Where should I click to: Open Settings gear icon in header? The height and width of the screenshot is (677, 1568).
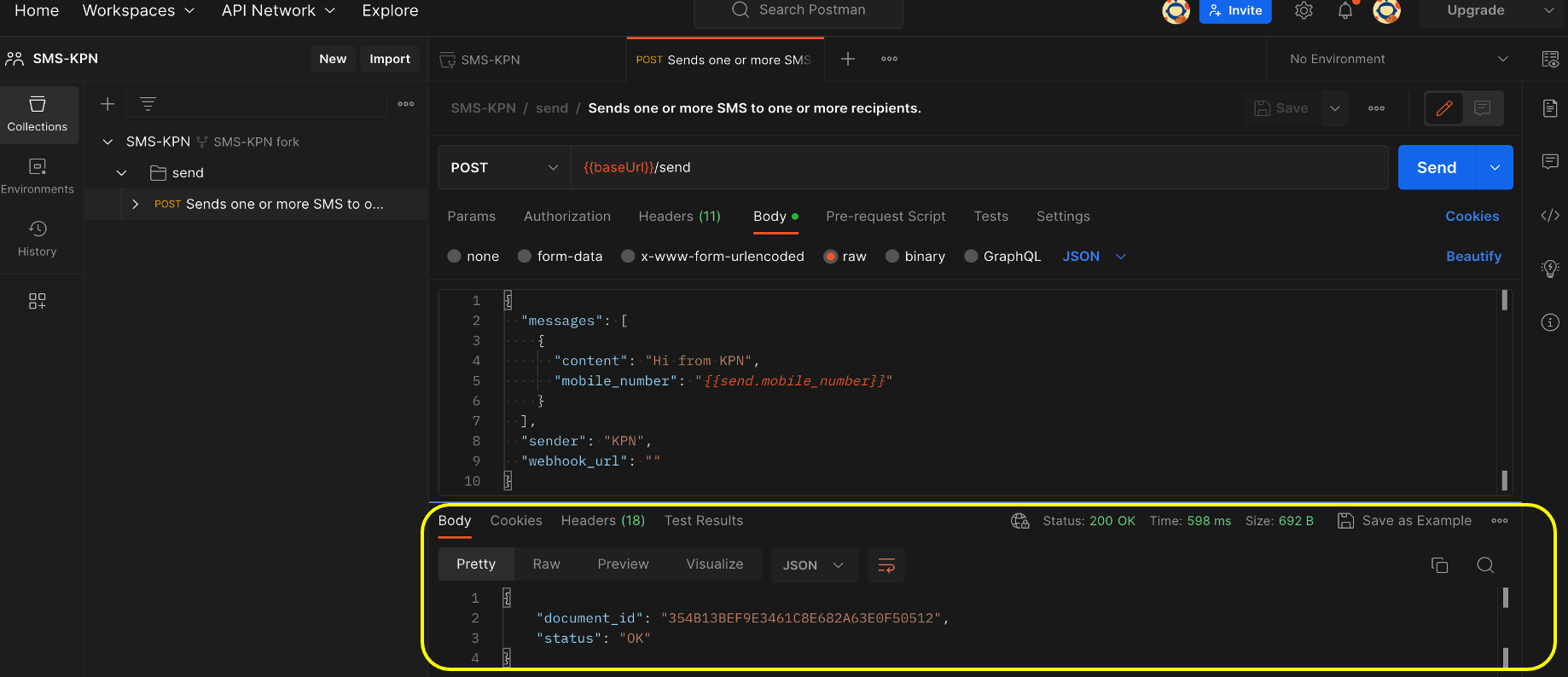pos(1304,10)
